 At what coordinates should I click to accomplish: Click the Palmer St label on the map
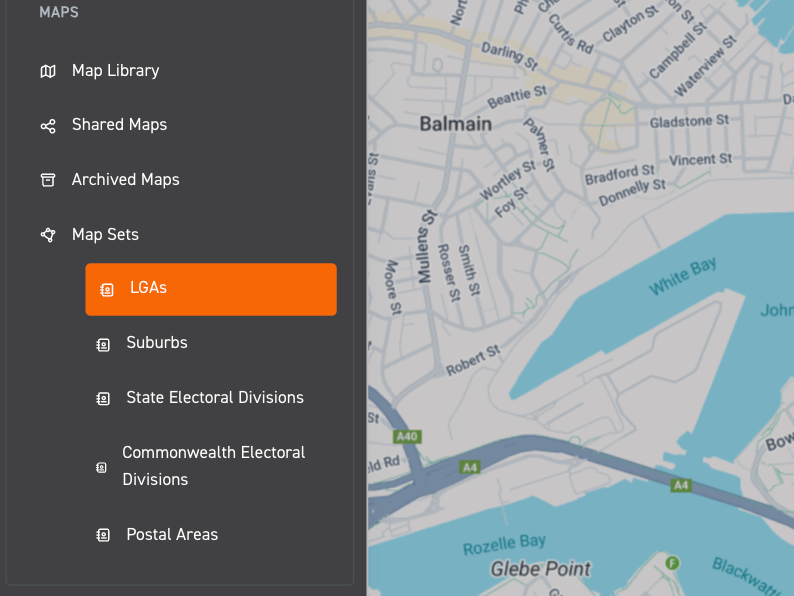click(540, 144)
